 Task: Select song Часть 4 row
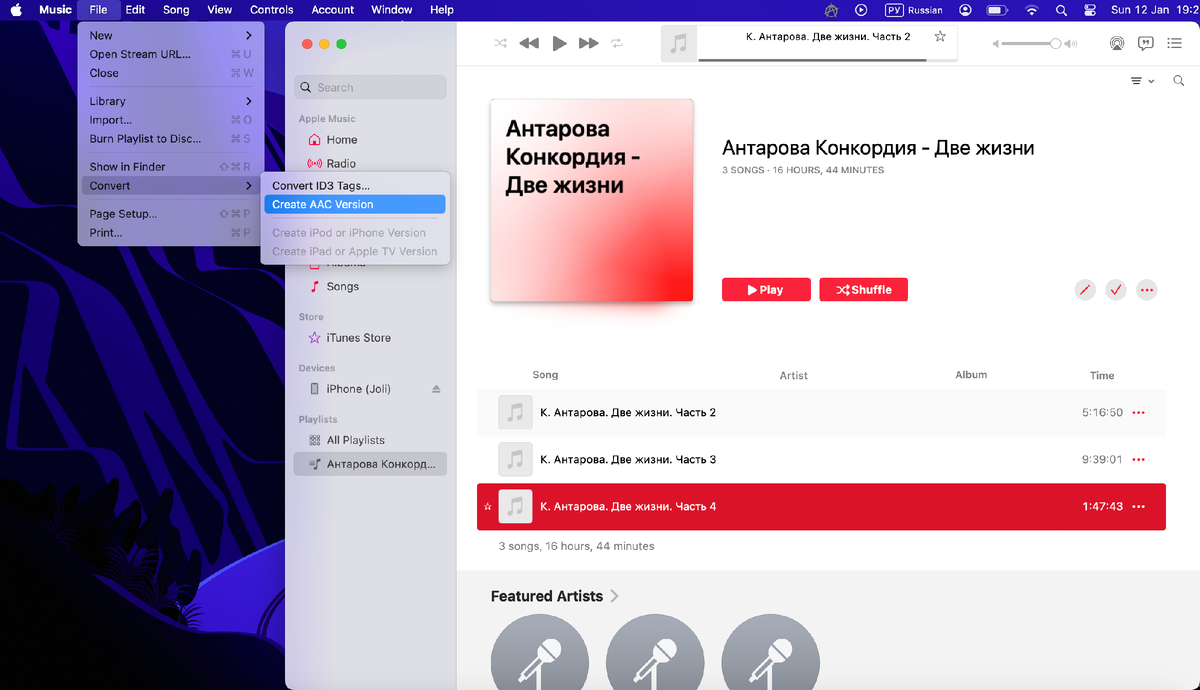821,506
